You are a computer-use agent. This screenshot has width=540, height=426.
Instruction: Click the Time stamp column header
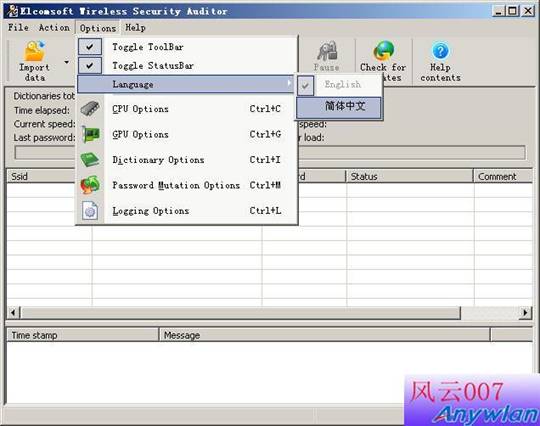point(82,335)
